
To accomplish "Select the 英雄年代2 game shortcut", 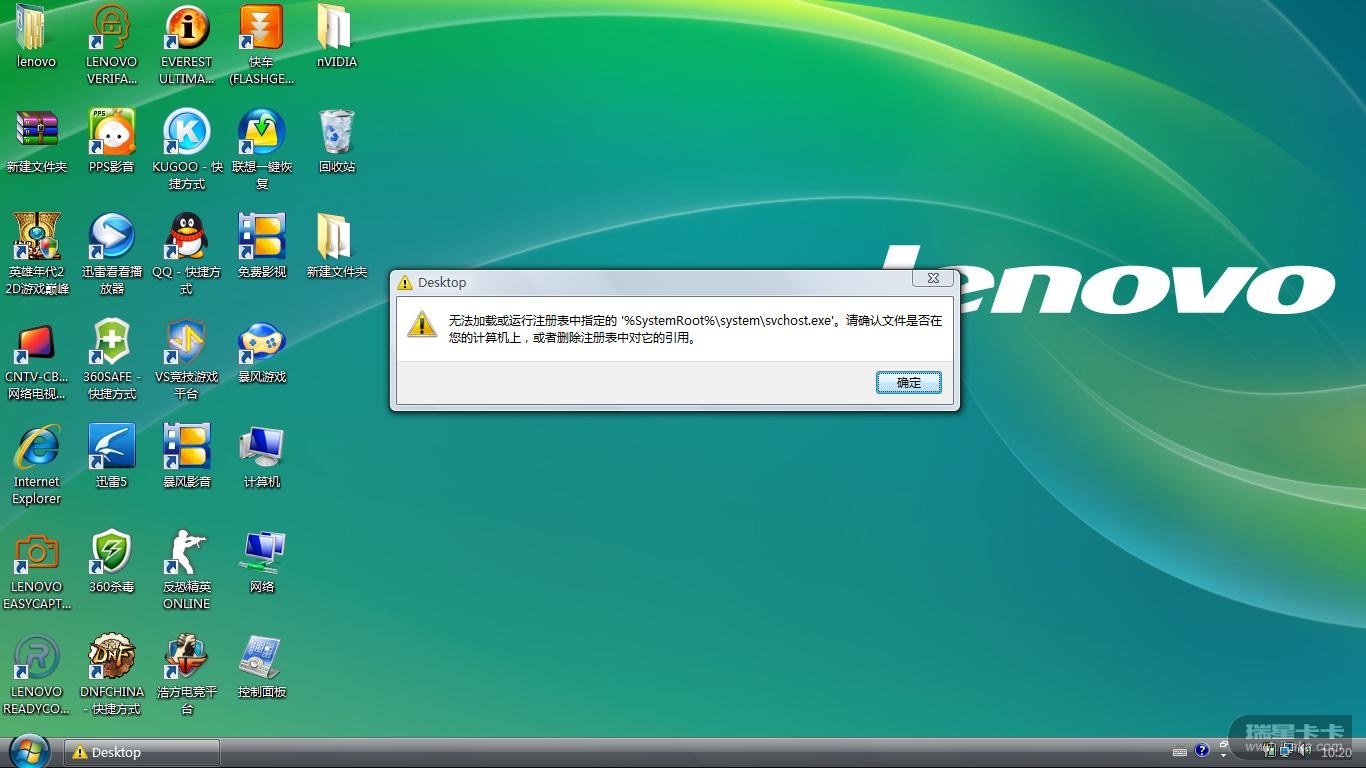I will pos(37,236).
